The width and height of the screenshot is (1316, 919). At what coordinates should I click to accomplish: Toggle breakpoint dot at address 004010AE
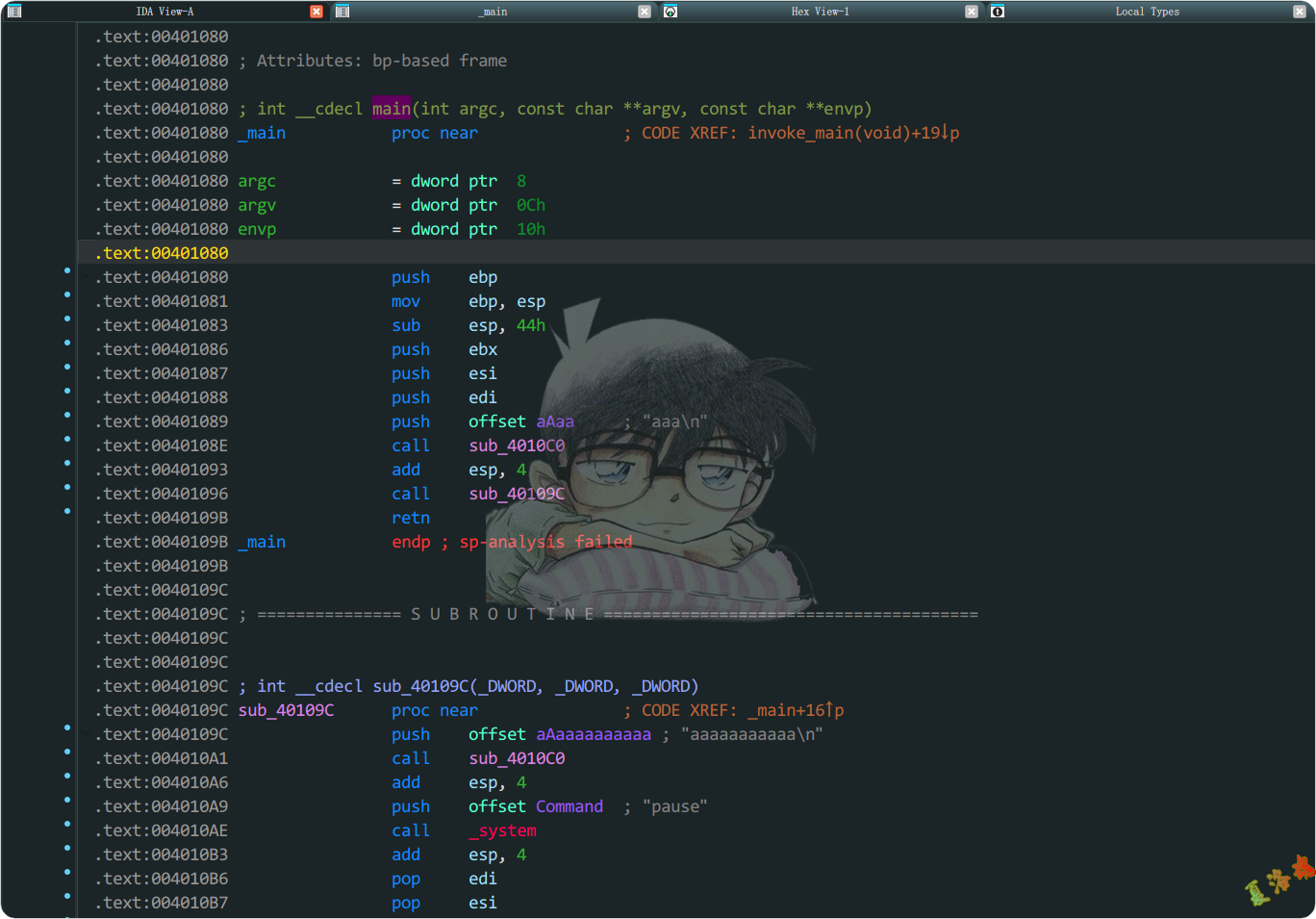[x=67, y=824]
